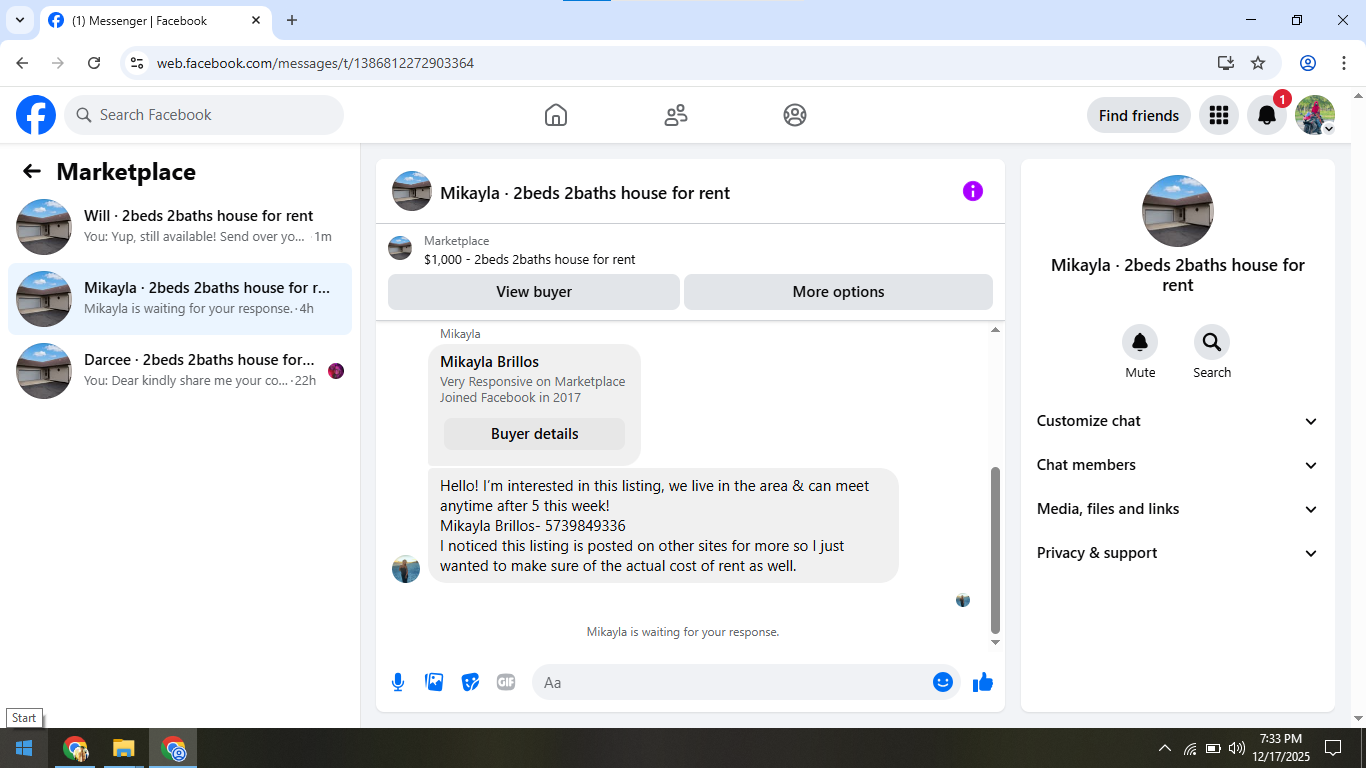1366x768 pixels.
Task: Expand the Privacy & support section
Action: [x=1178, y=553]
